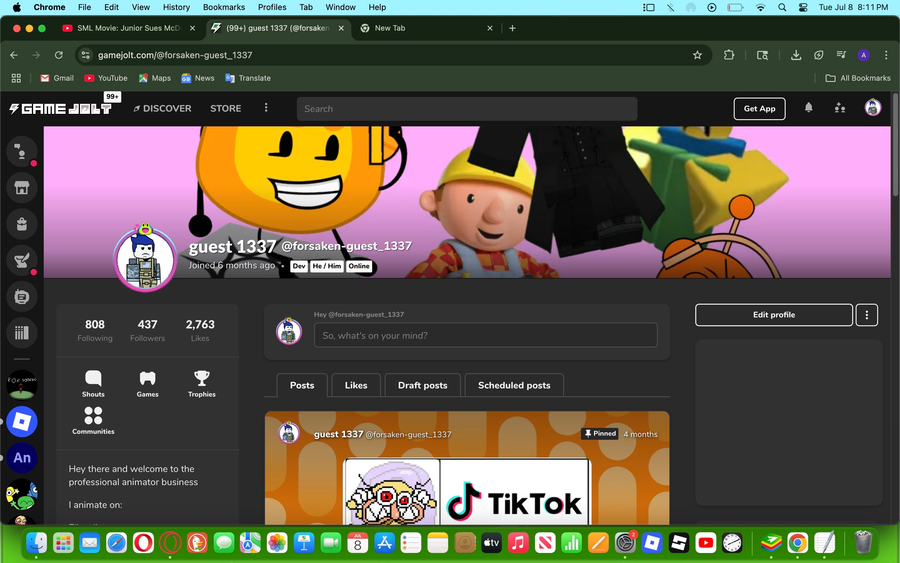The image size is (900, 563).
Task: Open the Chrome profile avatar button
Action: tap(863, 55)
